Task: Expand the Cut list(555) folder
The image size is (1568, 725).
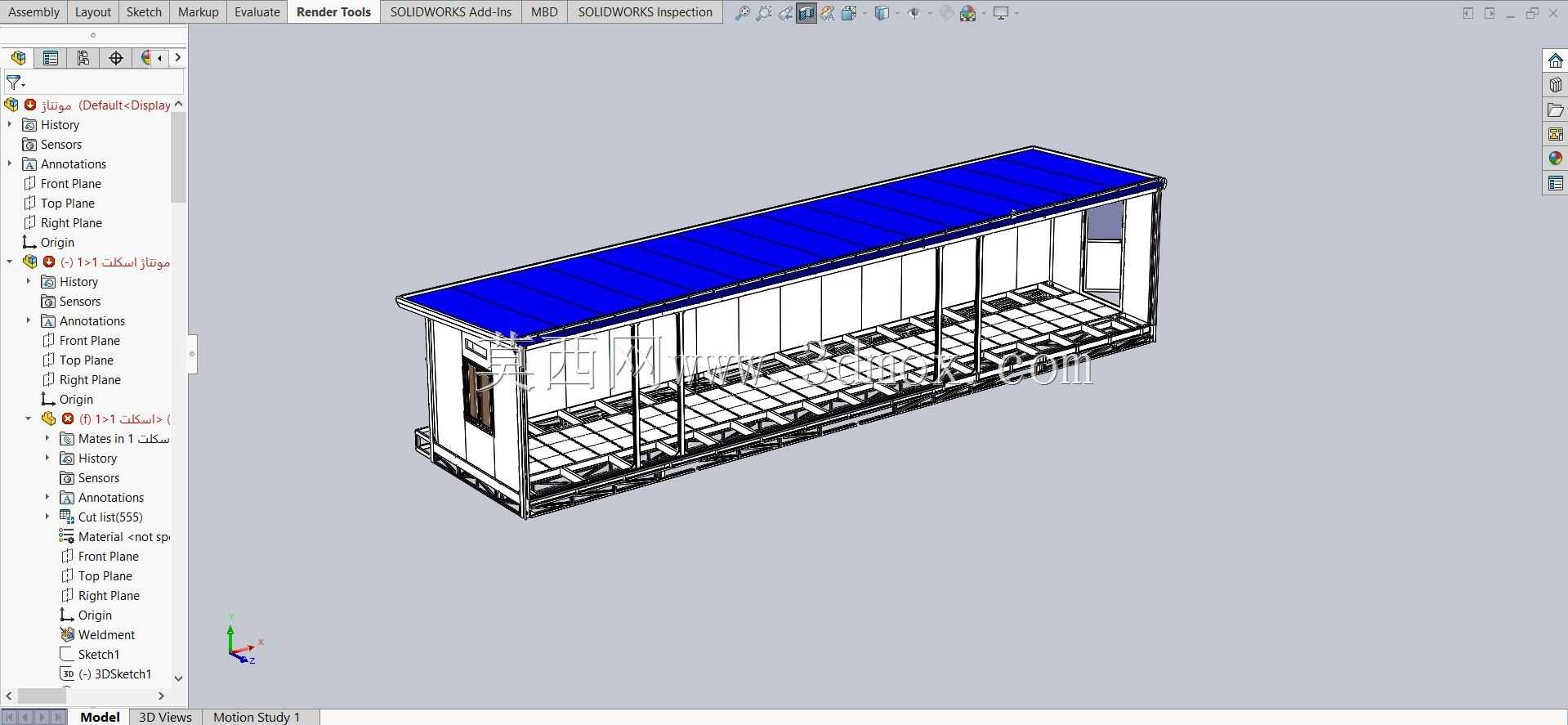Action: pyautogui.click(x=47, y=517)
